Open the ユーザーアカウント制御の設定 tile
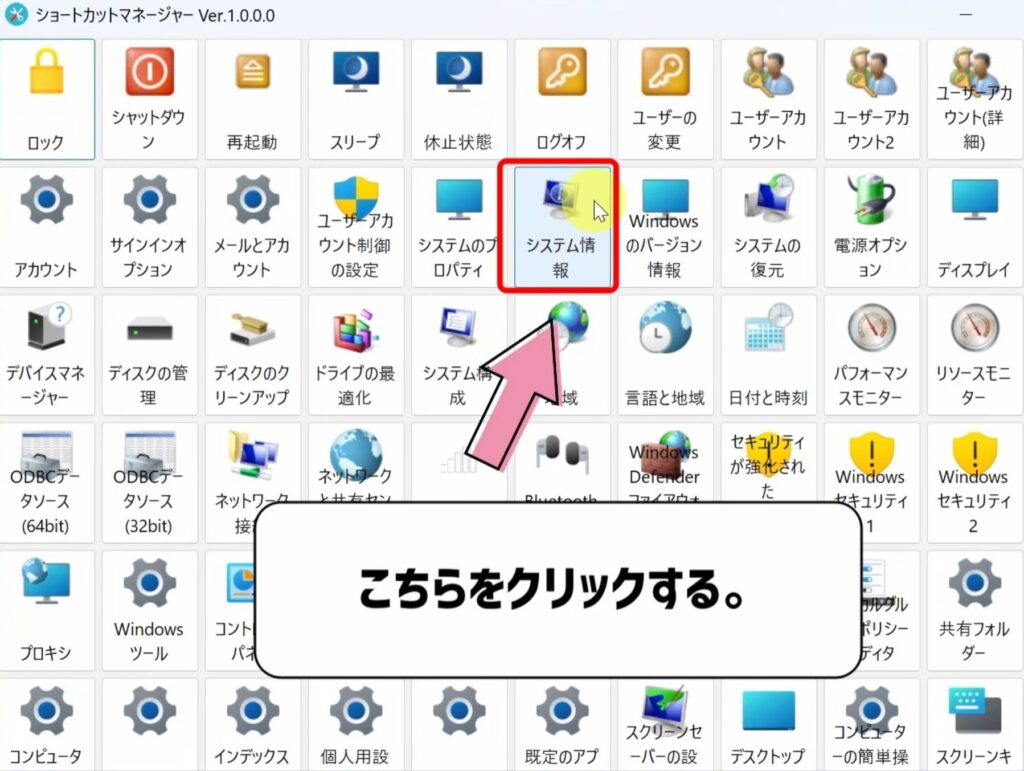Screen dimensions: 1024x771 coord(354,225)
